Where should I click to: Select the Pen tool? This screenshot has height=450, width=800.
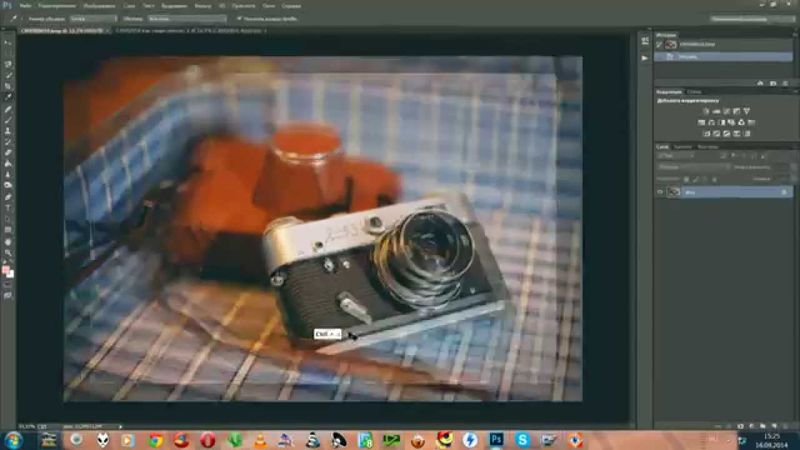(8, 197)
